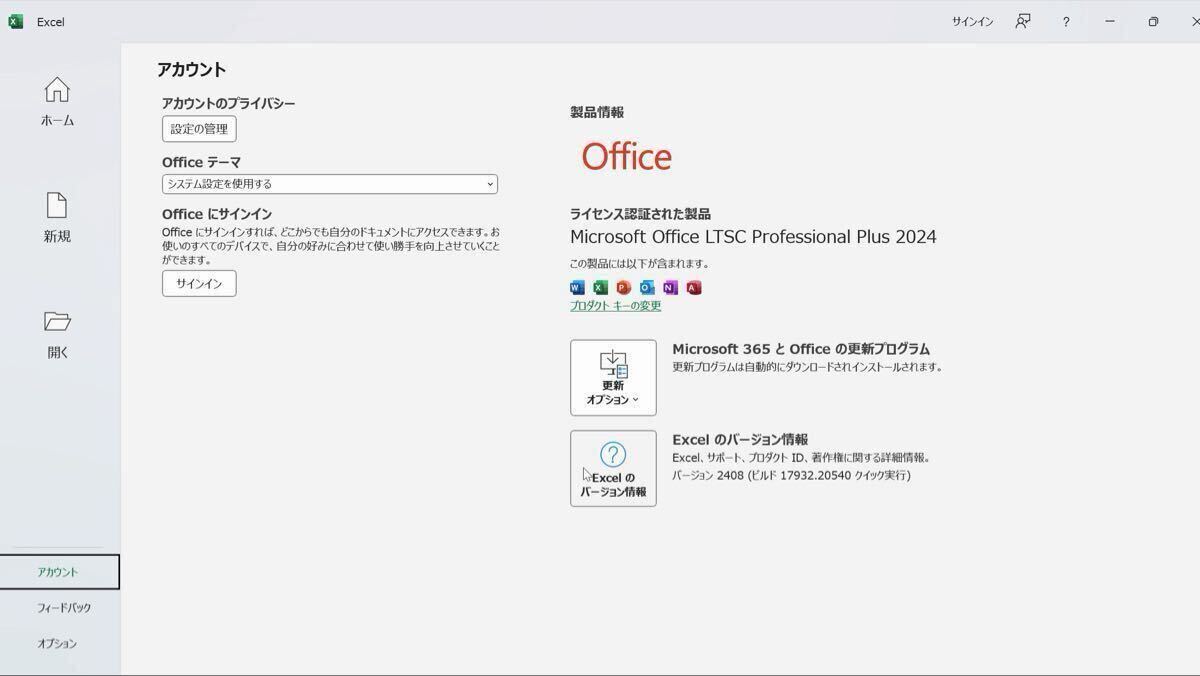1200x676 pixels.
Task: Open the OneNote product icon
Action: click(669, 287)
